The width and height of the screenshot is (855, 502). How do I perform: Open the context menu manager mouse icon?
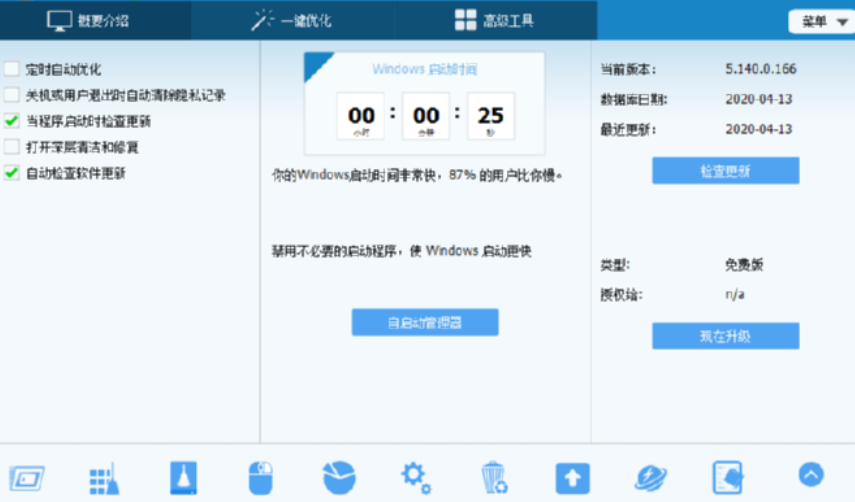261,478
